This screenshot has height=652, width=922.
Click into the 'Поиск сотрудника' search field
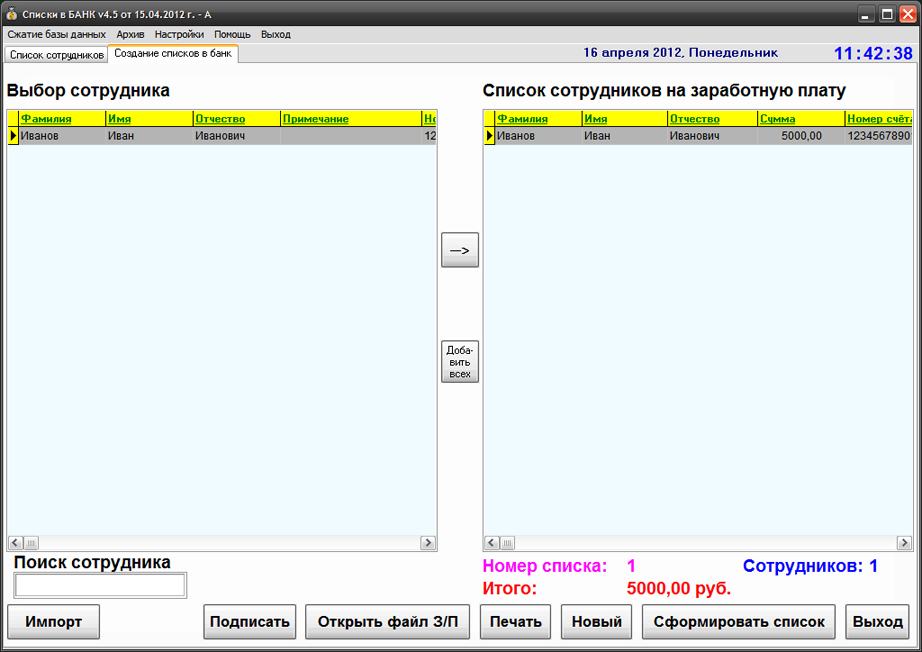pyautogui.click(x=100, y=585)
